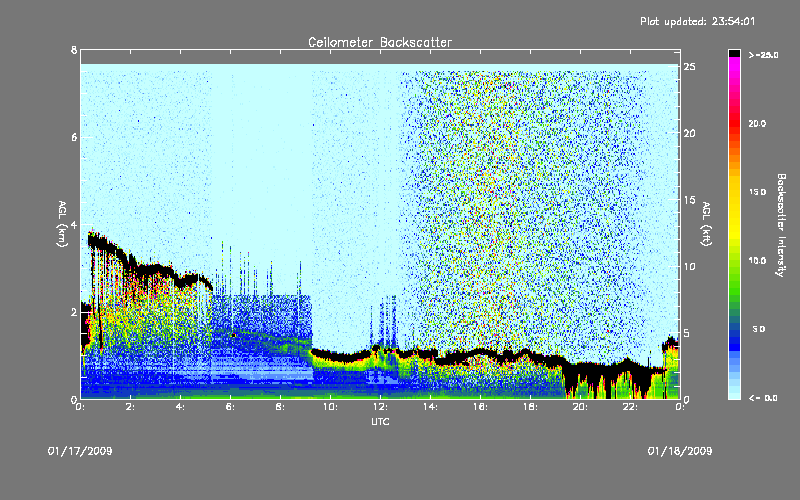
Task: Pick the pale cyan colorbar bottom band
Action: point(734,395)
